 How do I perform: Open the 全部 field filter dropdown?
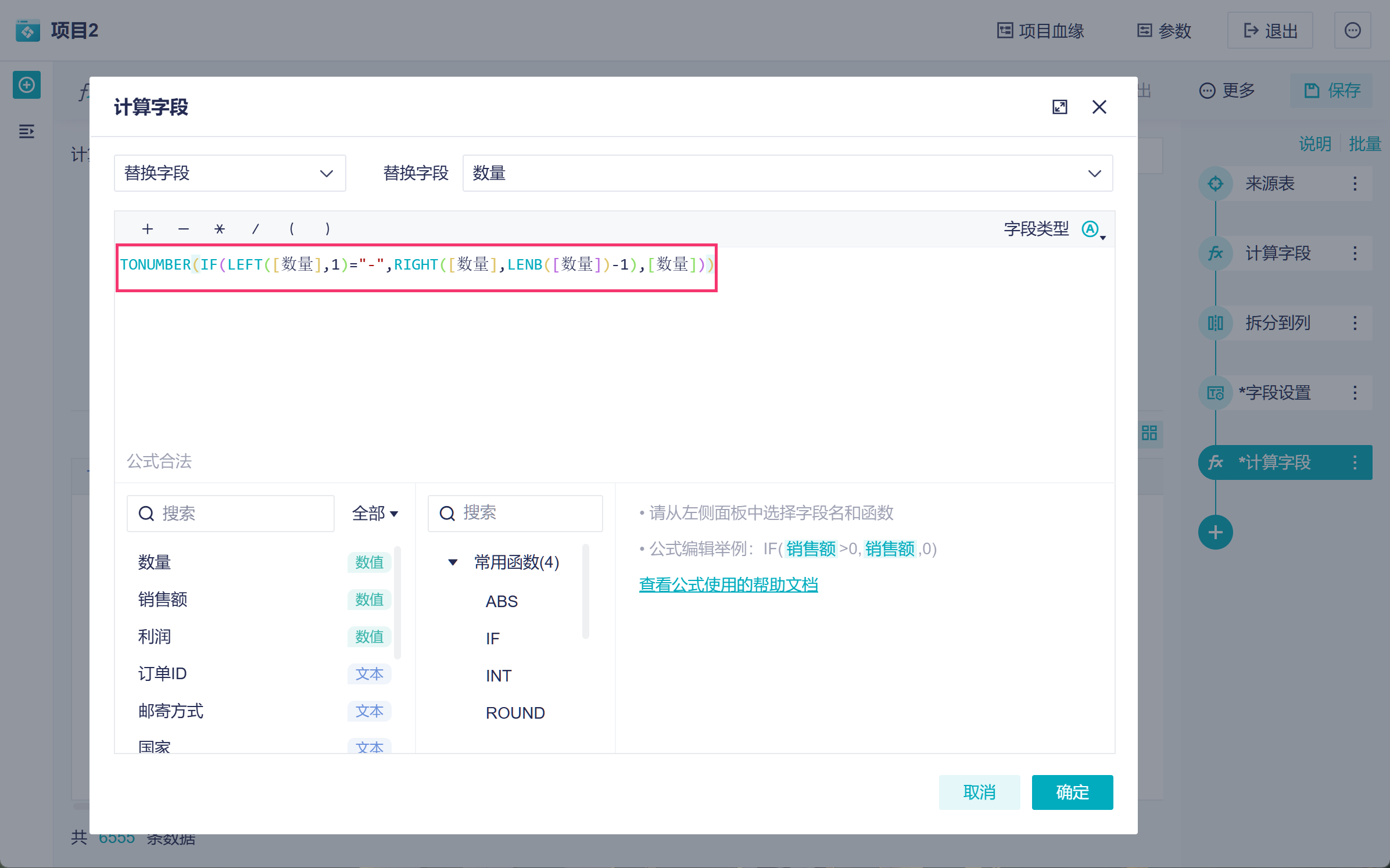point(375,514)
